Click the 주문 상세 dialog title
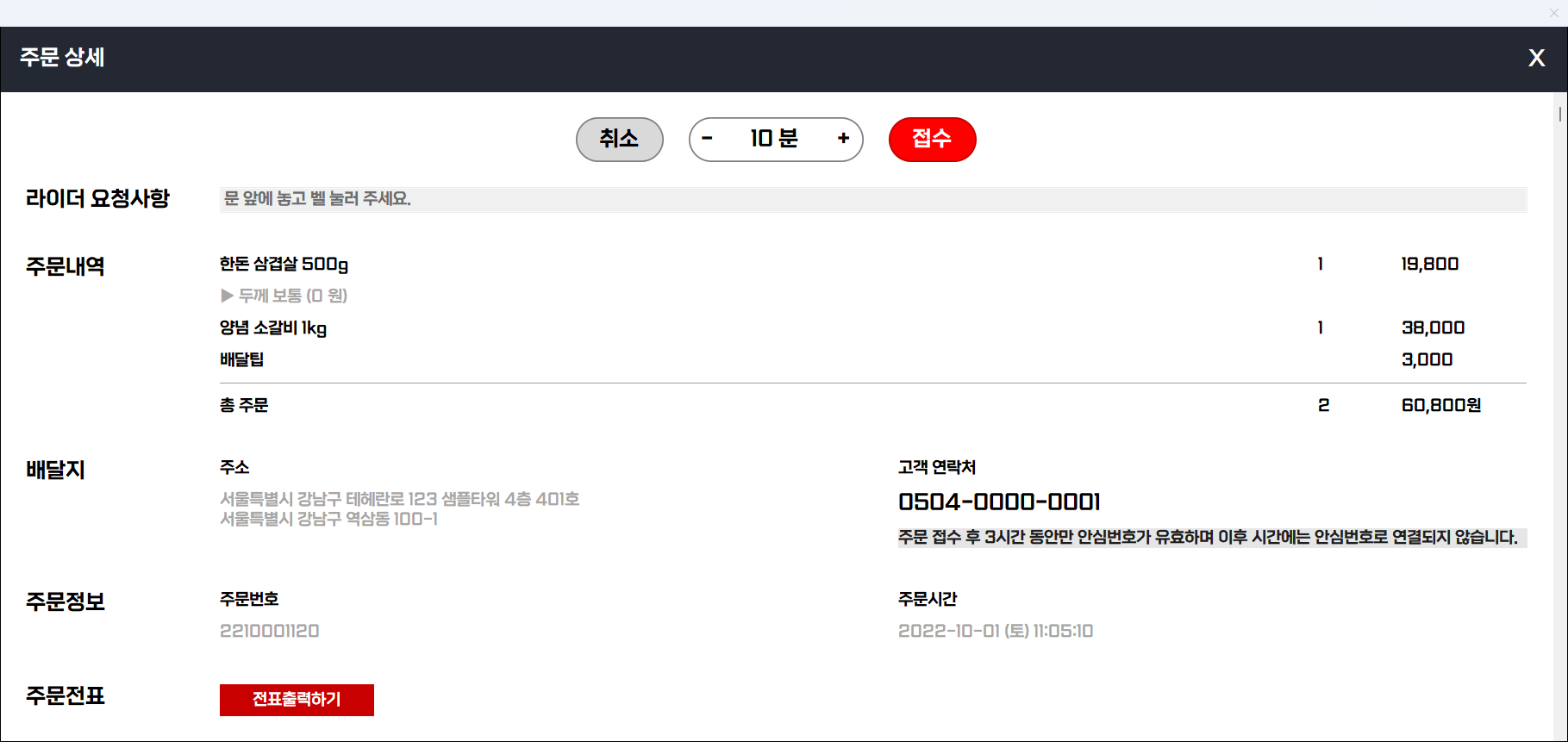The image size is (1568, 742). (x=62, y=58)
